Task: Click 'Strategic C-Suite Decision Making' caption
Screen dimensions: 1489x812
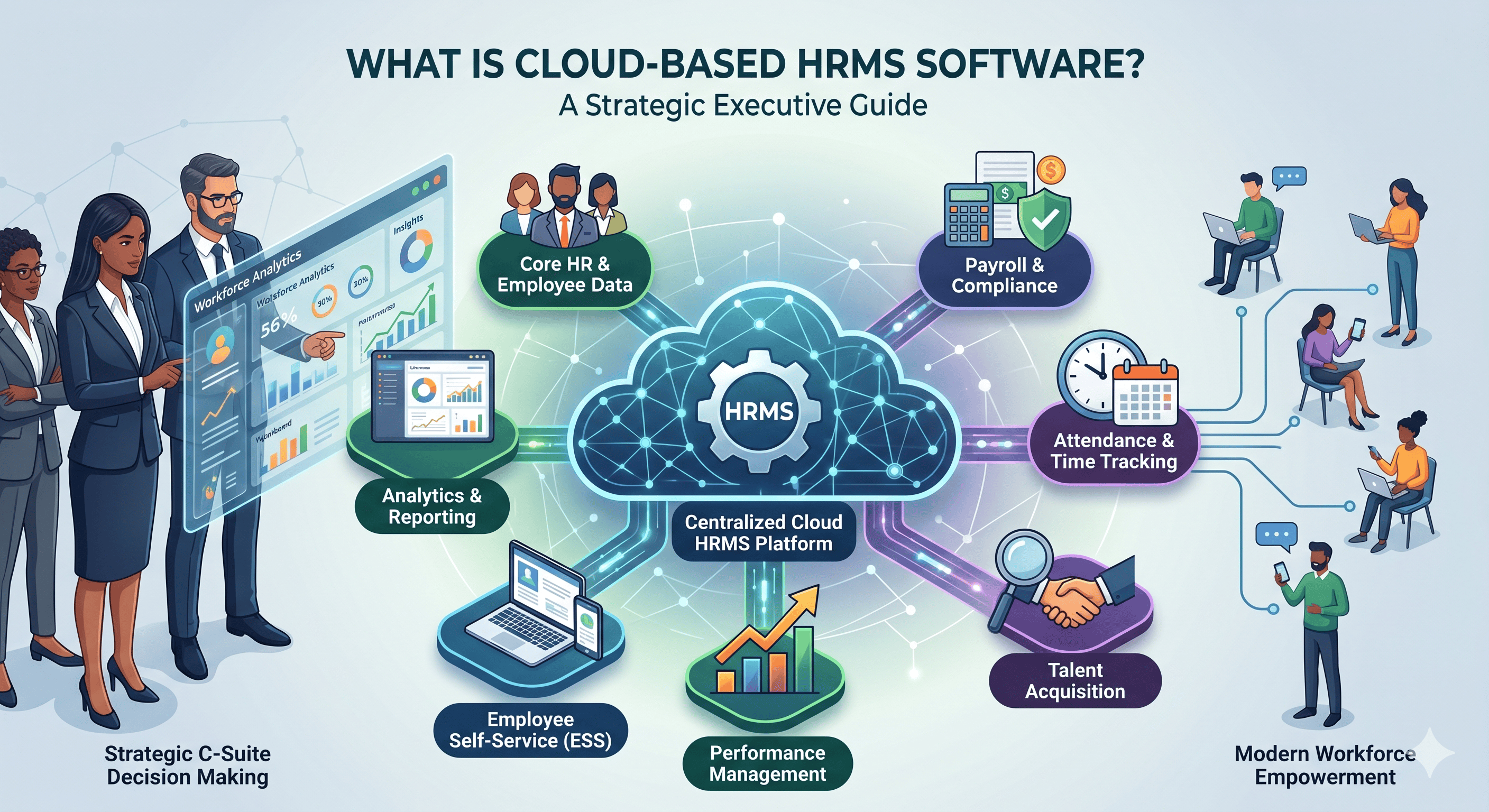Action: tap(187, 765)
